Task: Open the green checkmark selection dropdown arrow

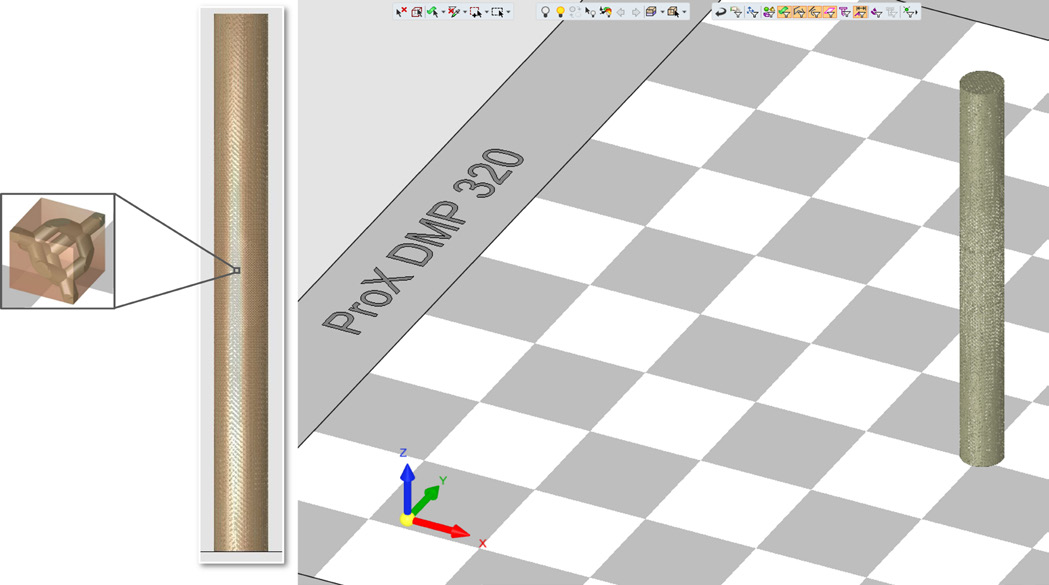Action: pyautogui.click(x=444, y=12)
